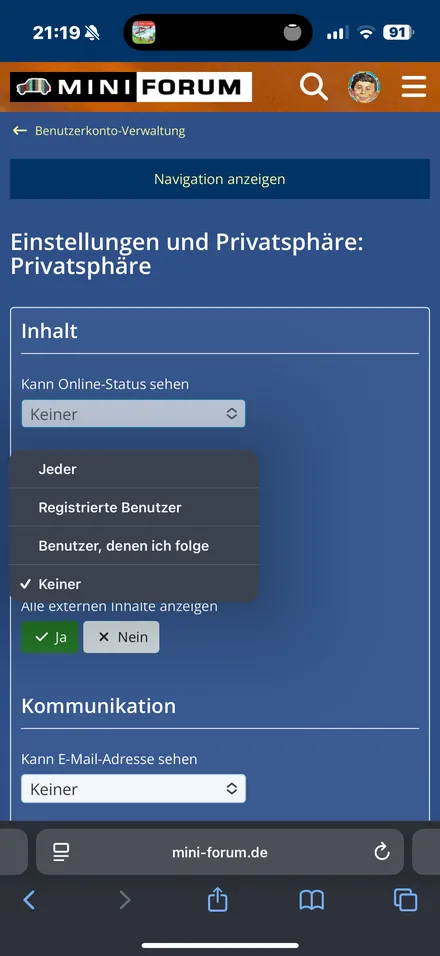Open the Kann Online-Status sehen dropdown
The image size is (440, 956).
(x=133, y=414)
